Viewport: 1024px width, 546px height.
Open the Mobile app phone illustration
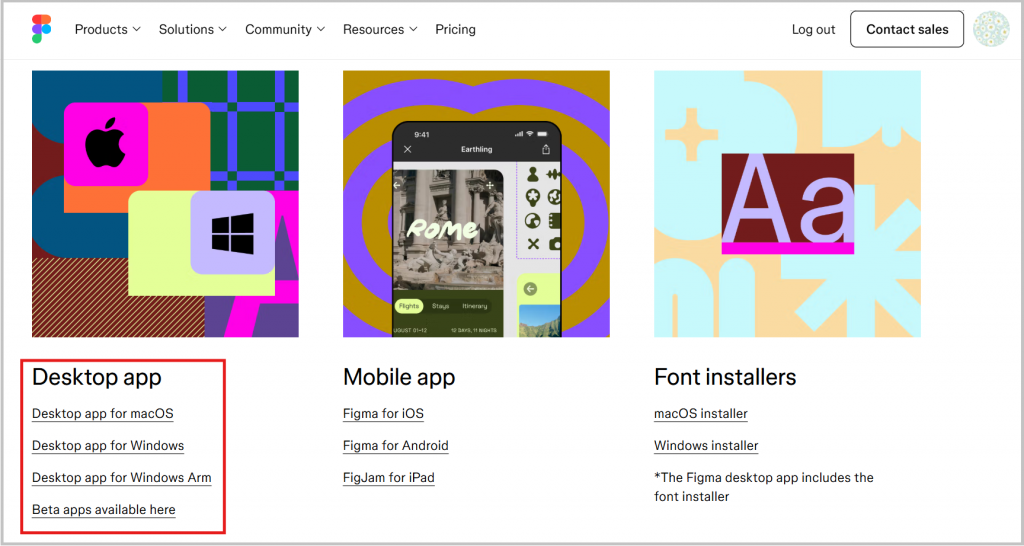click(x=476, y=204)
